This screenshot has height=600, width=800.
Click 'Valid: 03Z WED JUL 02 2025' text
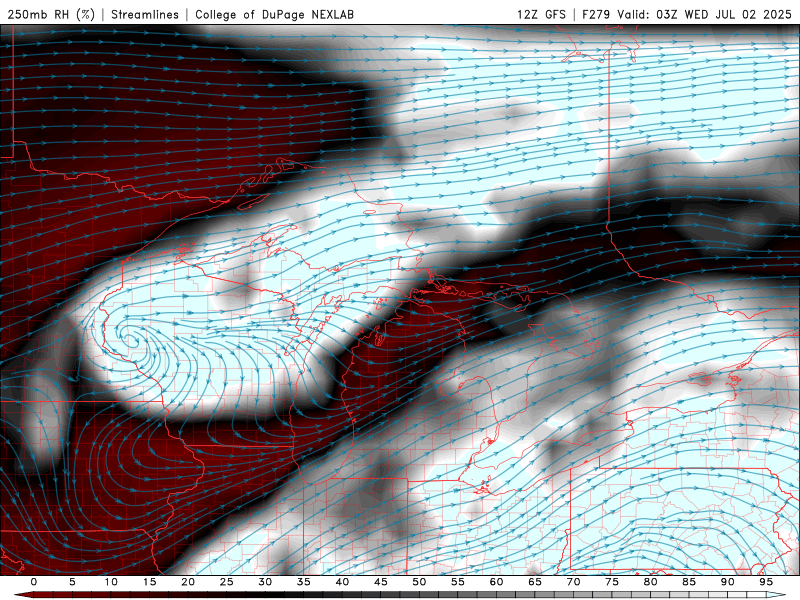click(x=704, y=14)
